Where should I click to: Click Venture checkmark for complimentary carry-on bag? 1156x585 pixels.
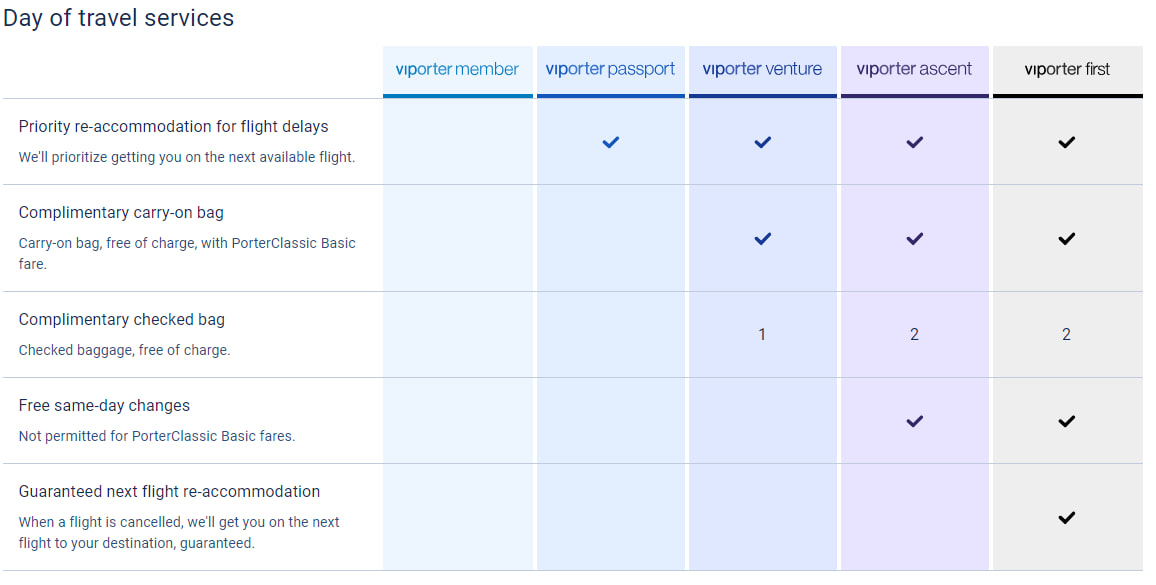pyautogui.click(x=762, y=239)
